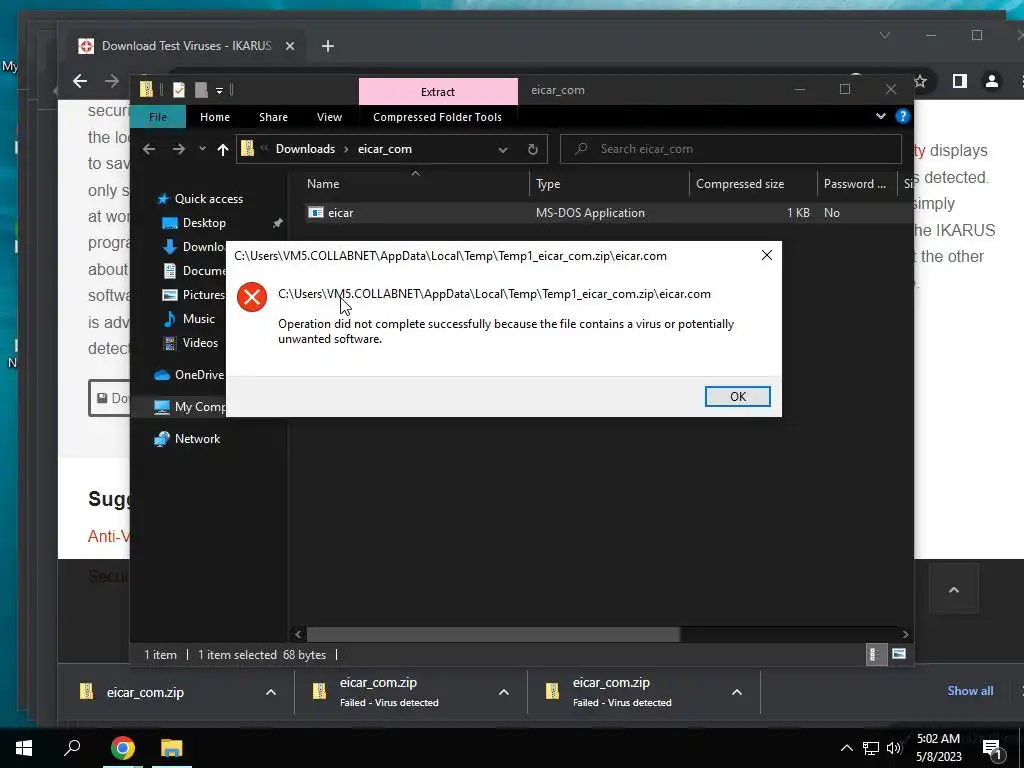Image resolution: width=1024 pixels, height=768 pixels.
Task: Switch to details view icon in status bar
Action: pos(874,654)
